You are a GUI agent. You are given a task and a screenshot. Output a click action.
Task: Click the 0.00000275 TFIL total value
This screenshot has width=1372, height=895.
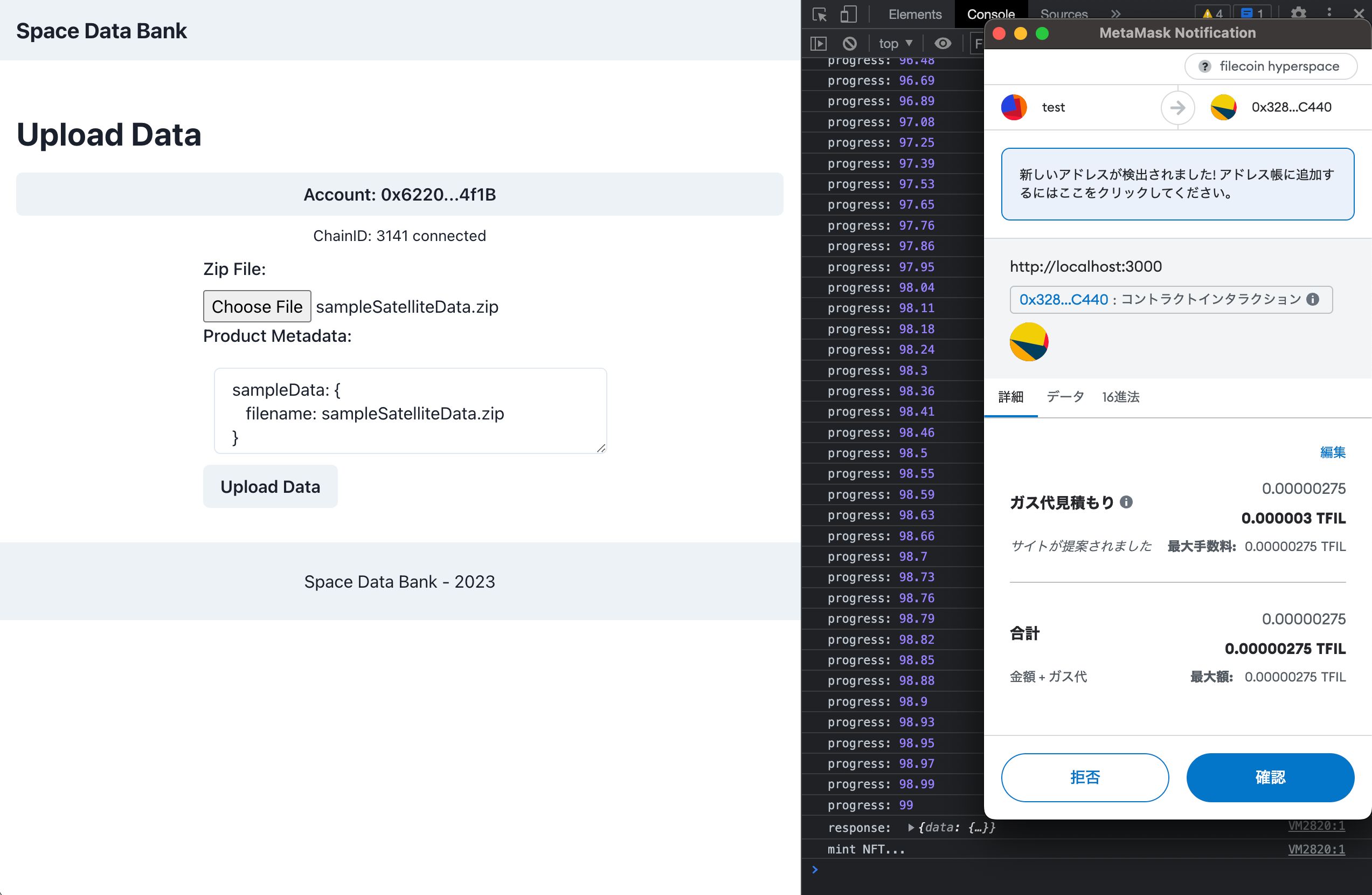tap(1285, 649)
